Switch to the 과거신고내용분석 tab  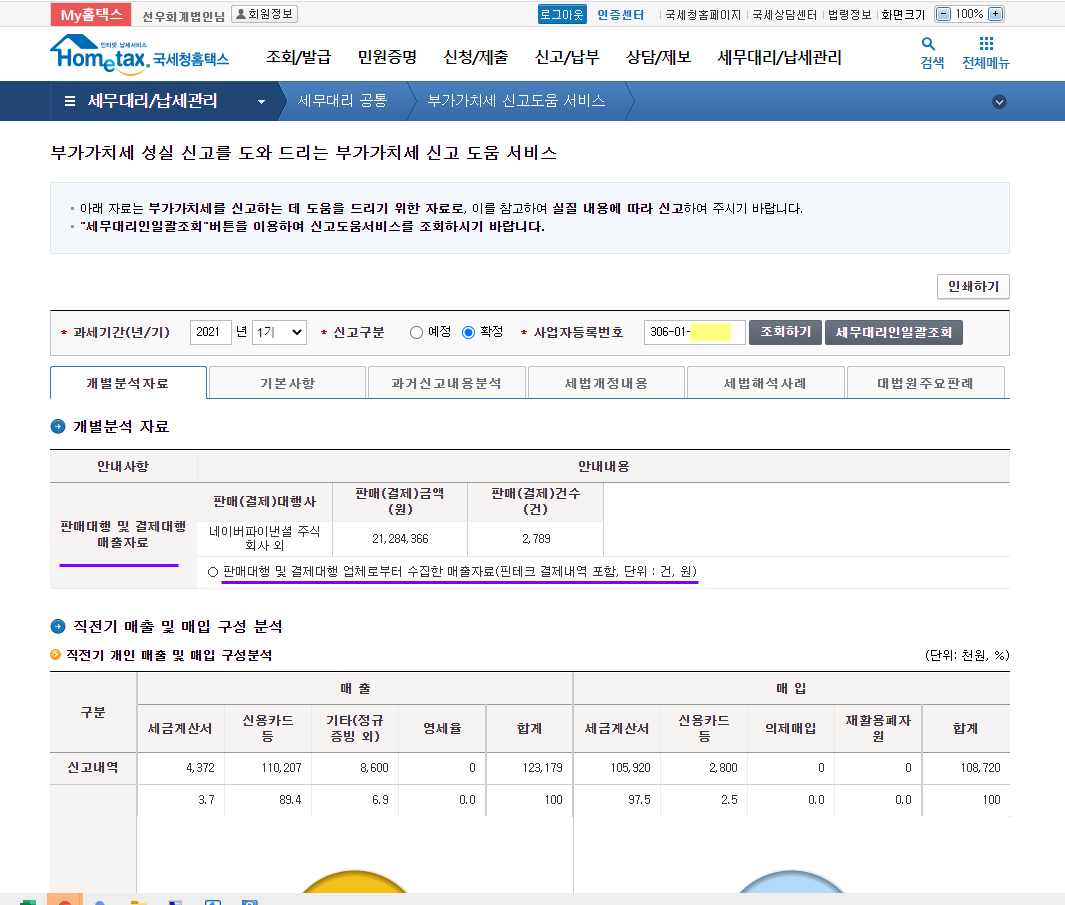coord(447,383)
